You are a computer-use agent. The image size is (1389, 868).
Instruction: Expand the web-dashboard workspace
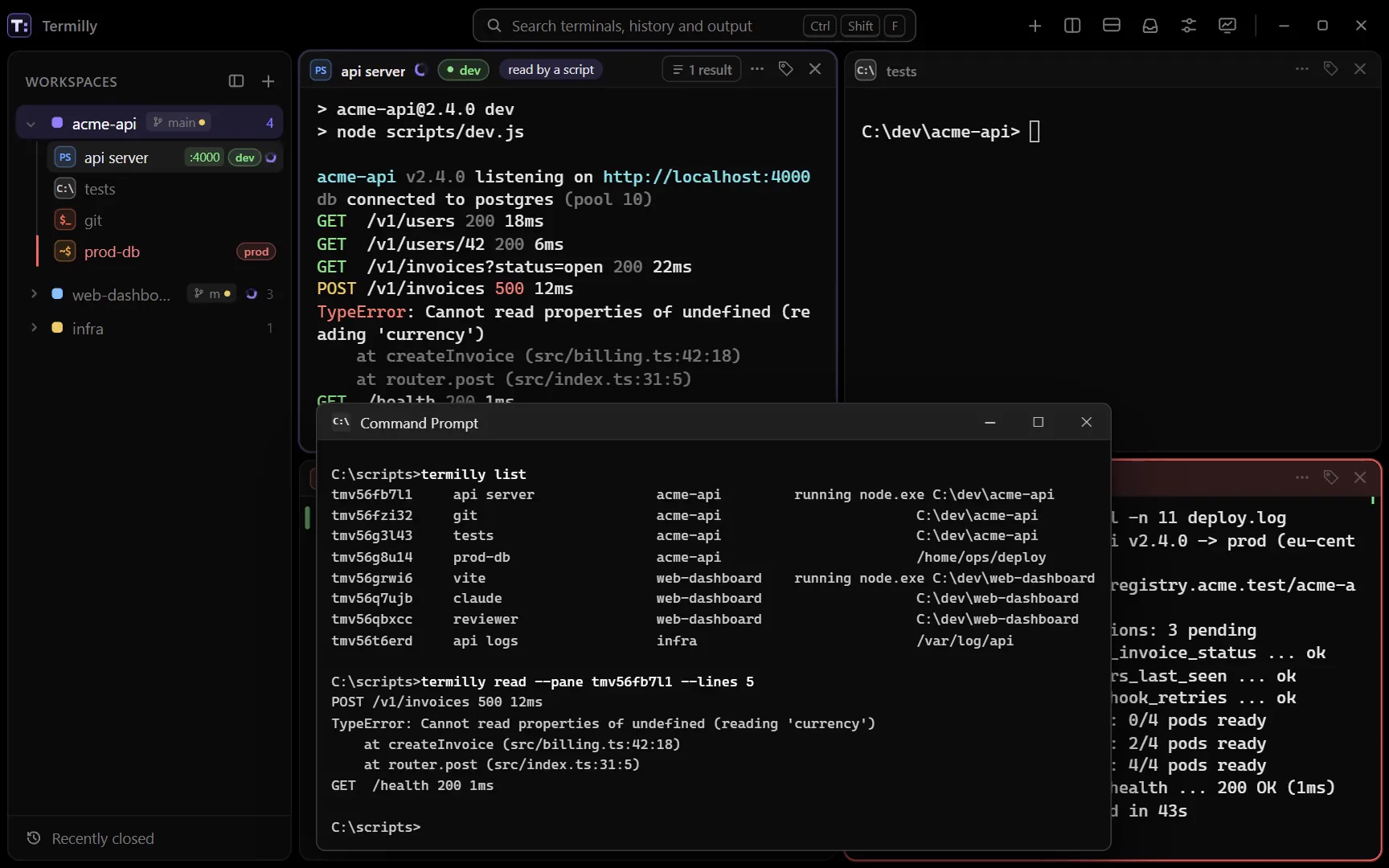[x=34, y=294]
